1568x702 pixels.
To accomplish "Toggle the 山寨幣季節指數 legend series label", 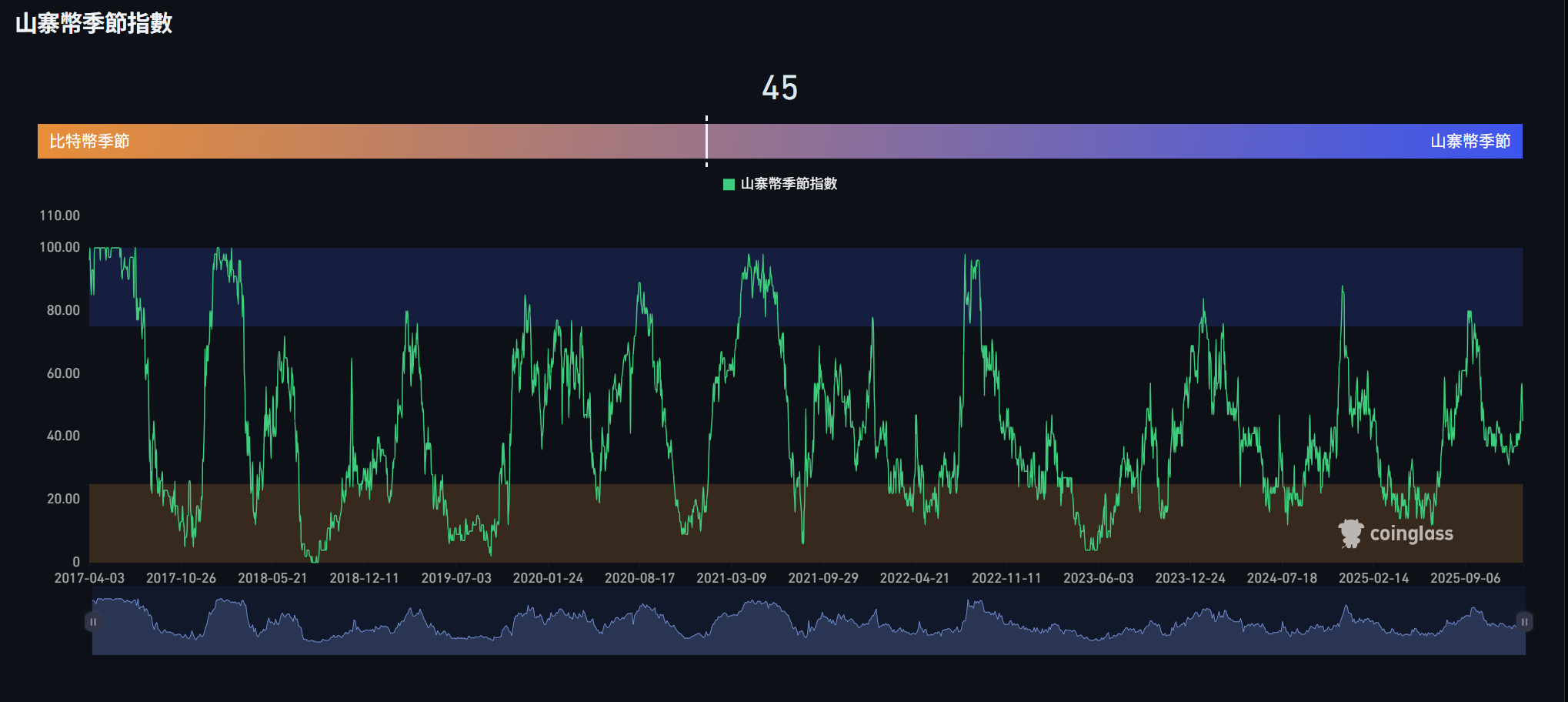I will point(789,184).
